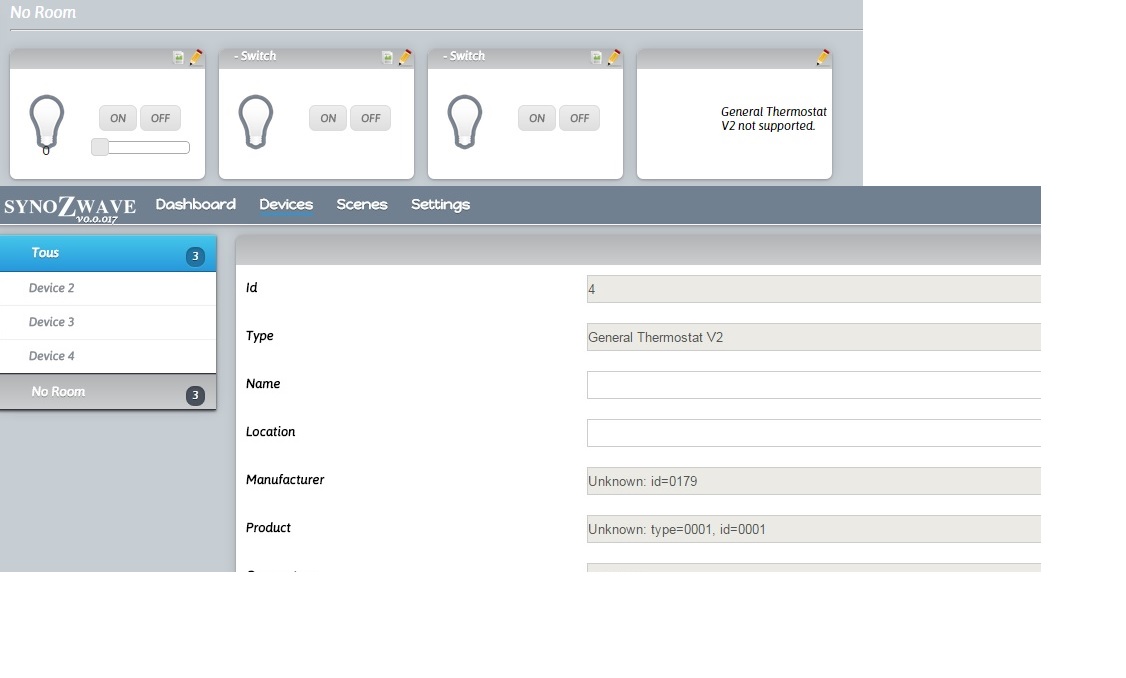Turn ON the Switch card beside the thermostat card
The height and width of the screenshot is (678, 1126).
click(537, 119)
